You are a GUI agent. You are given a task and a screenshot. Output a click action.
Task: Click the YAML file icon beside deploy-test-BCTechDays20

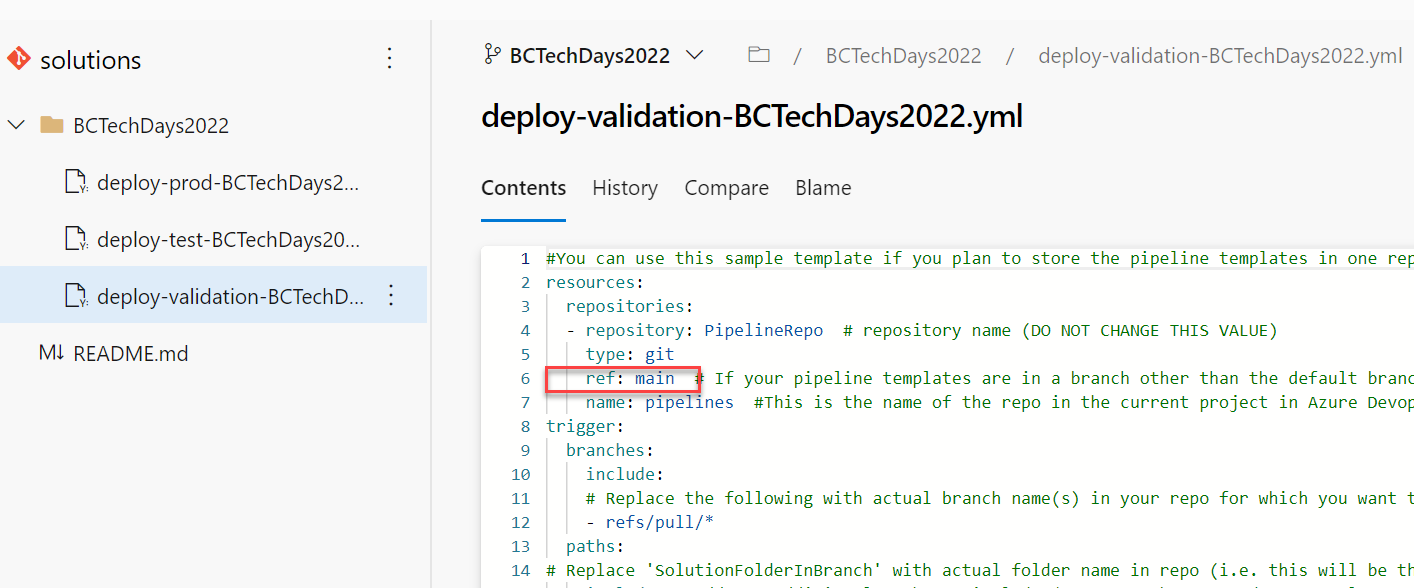(78, 238)
